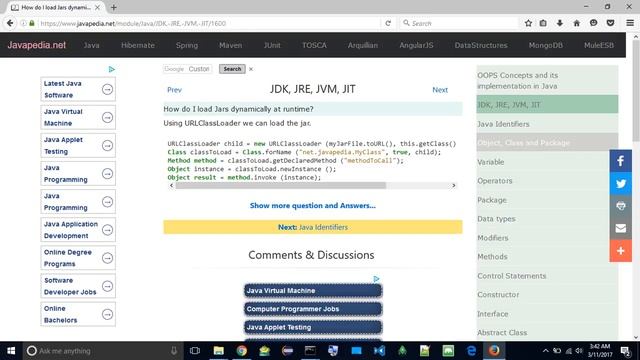Open Visual Studio Code from taskbar

(x=379, y=351)
